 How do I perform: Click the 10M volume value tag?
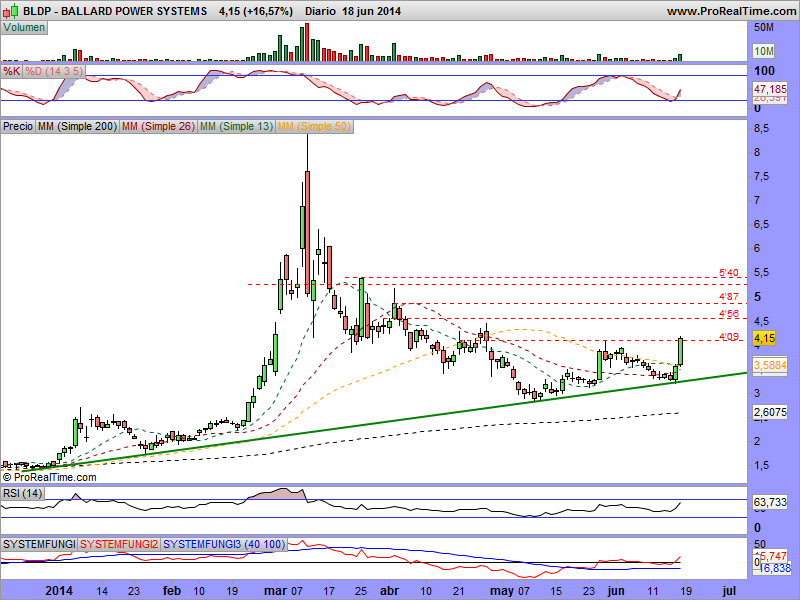pyautogui.click(x=764, y=51)
